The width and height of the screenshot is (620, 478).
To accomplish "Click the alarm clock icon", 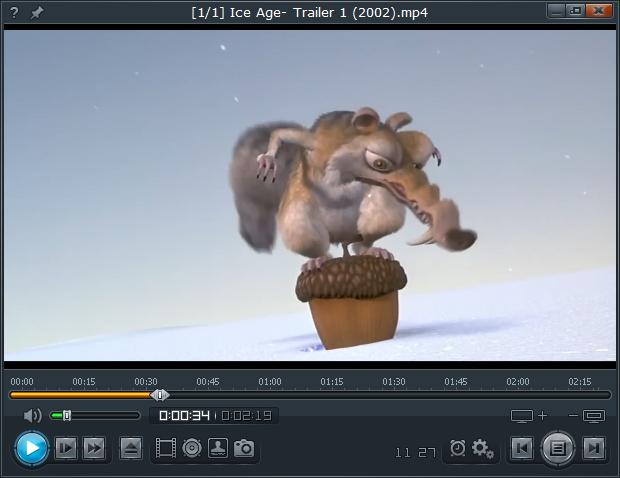I will pos(457,448).
